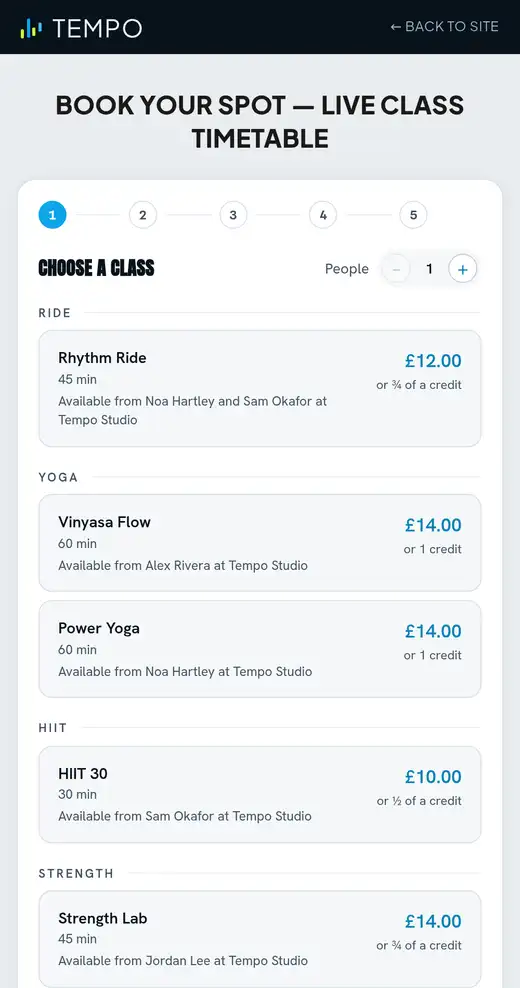Choose the Rhythm Ride class card
The height and width of the screenshot is (988, 520).
coord(260,388)
